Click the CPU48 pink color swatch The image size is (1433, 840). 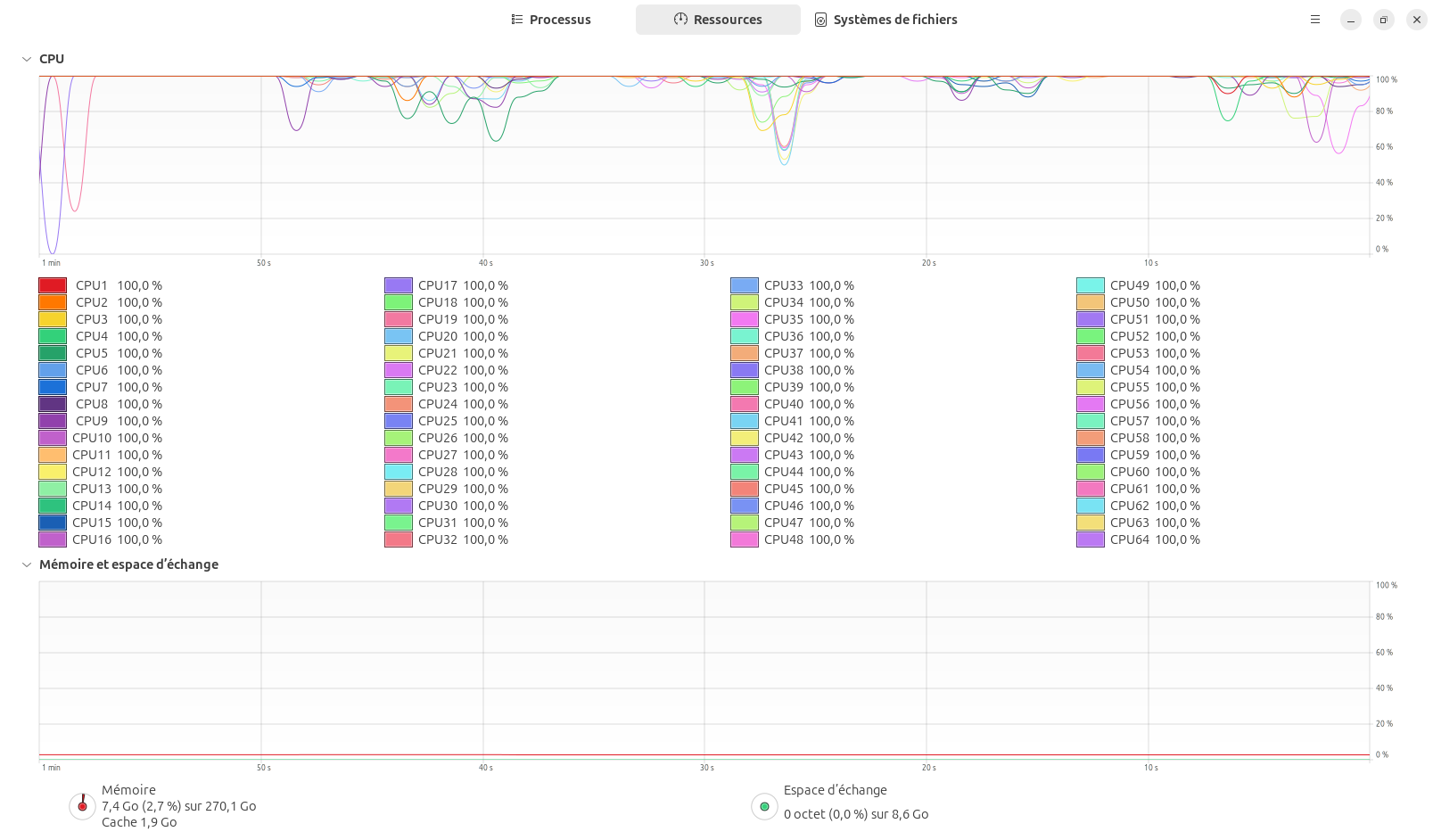745,539
